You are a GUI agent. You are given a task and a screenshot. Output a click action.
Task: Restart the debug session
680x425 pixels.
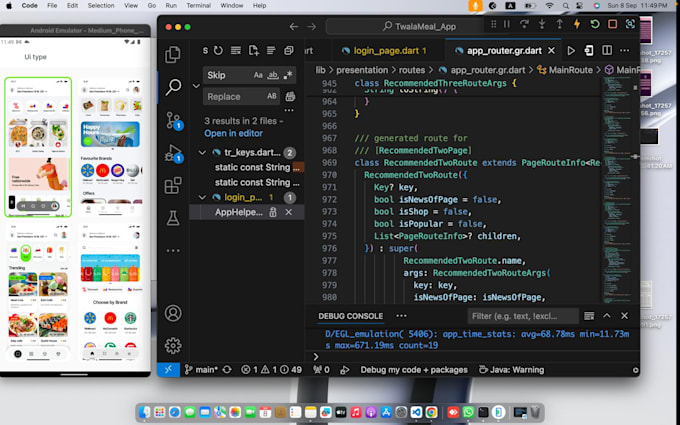click(595, 24)
